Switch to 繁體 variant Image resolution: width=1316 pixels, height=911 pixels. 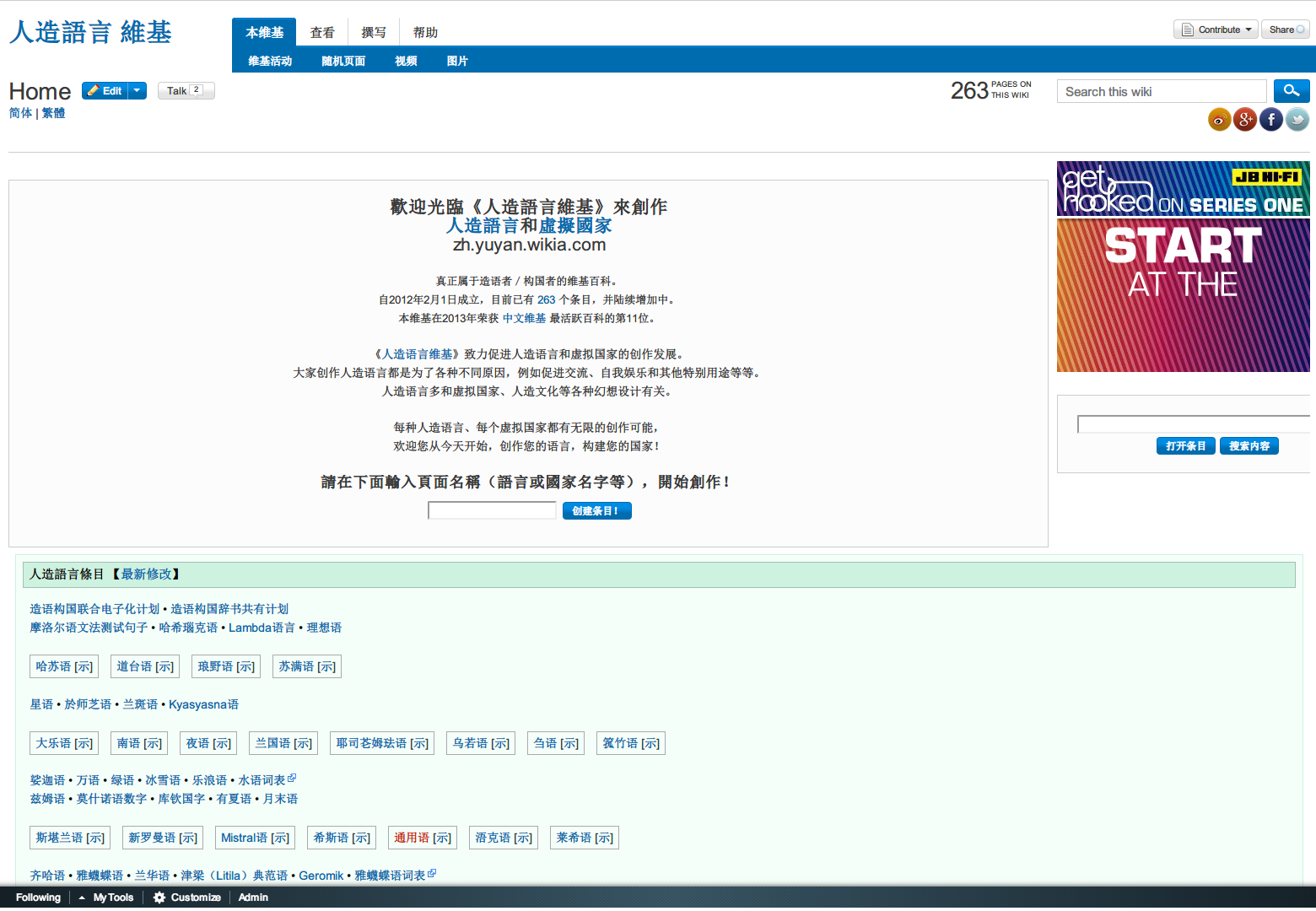(x=53, y=113)
